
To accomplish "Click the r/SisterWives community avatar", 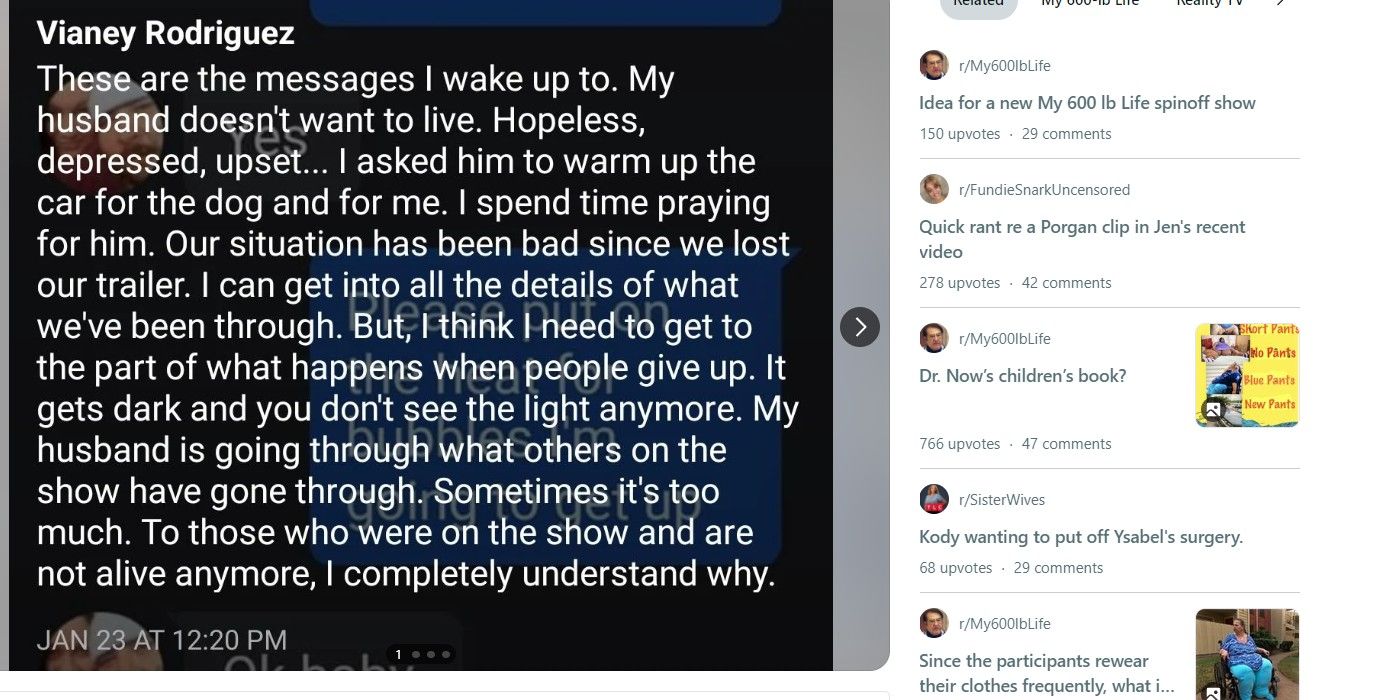I will coord(934,499).
